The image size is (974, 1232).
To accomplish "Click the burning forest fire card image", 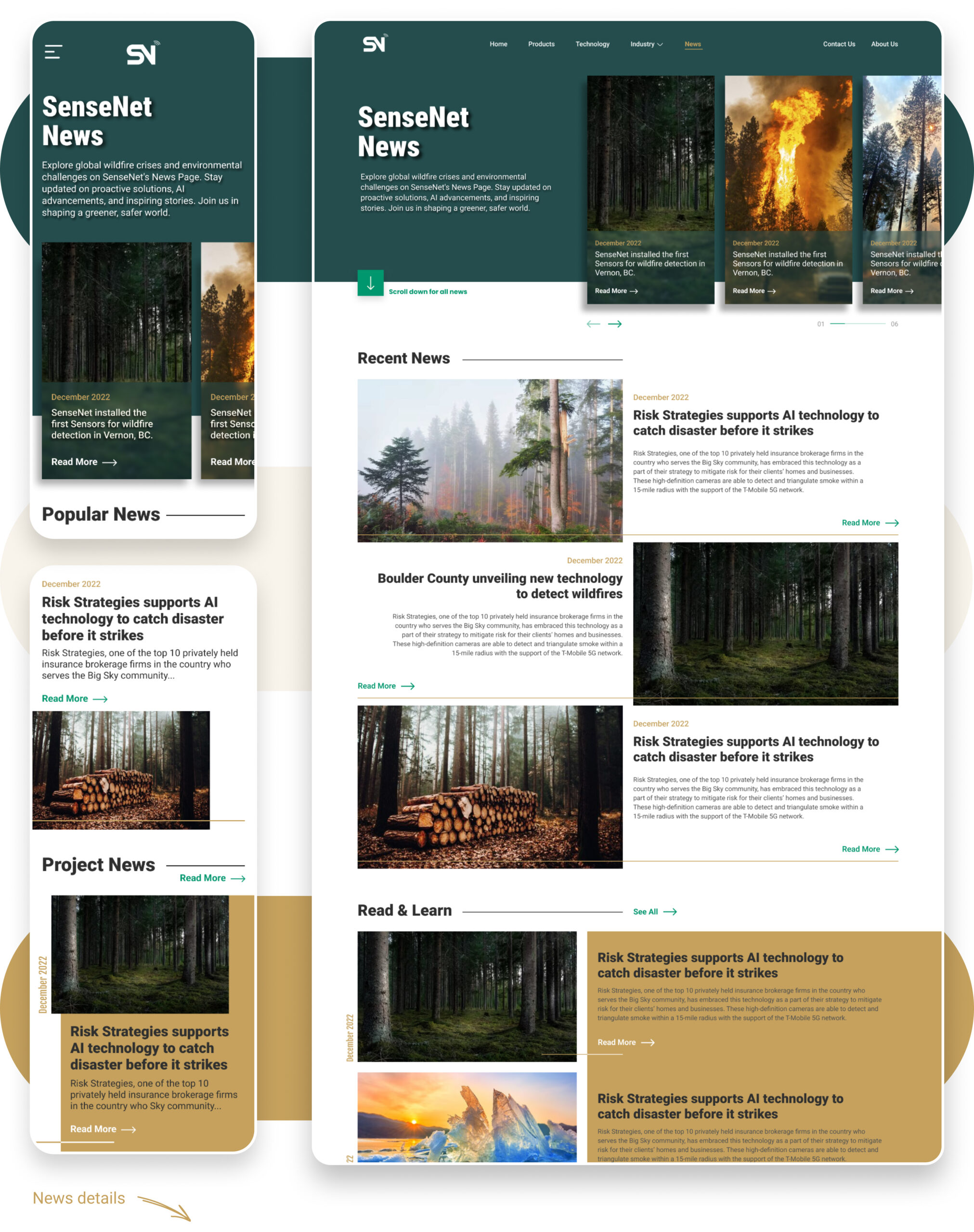I will pyautogui.click(x=788, y=154).
